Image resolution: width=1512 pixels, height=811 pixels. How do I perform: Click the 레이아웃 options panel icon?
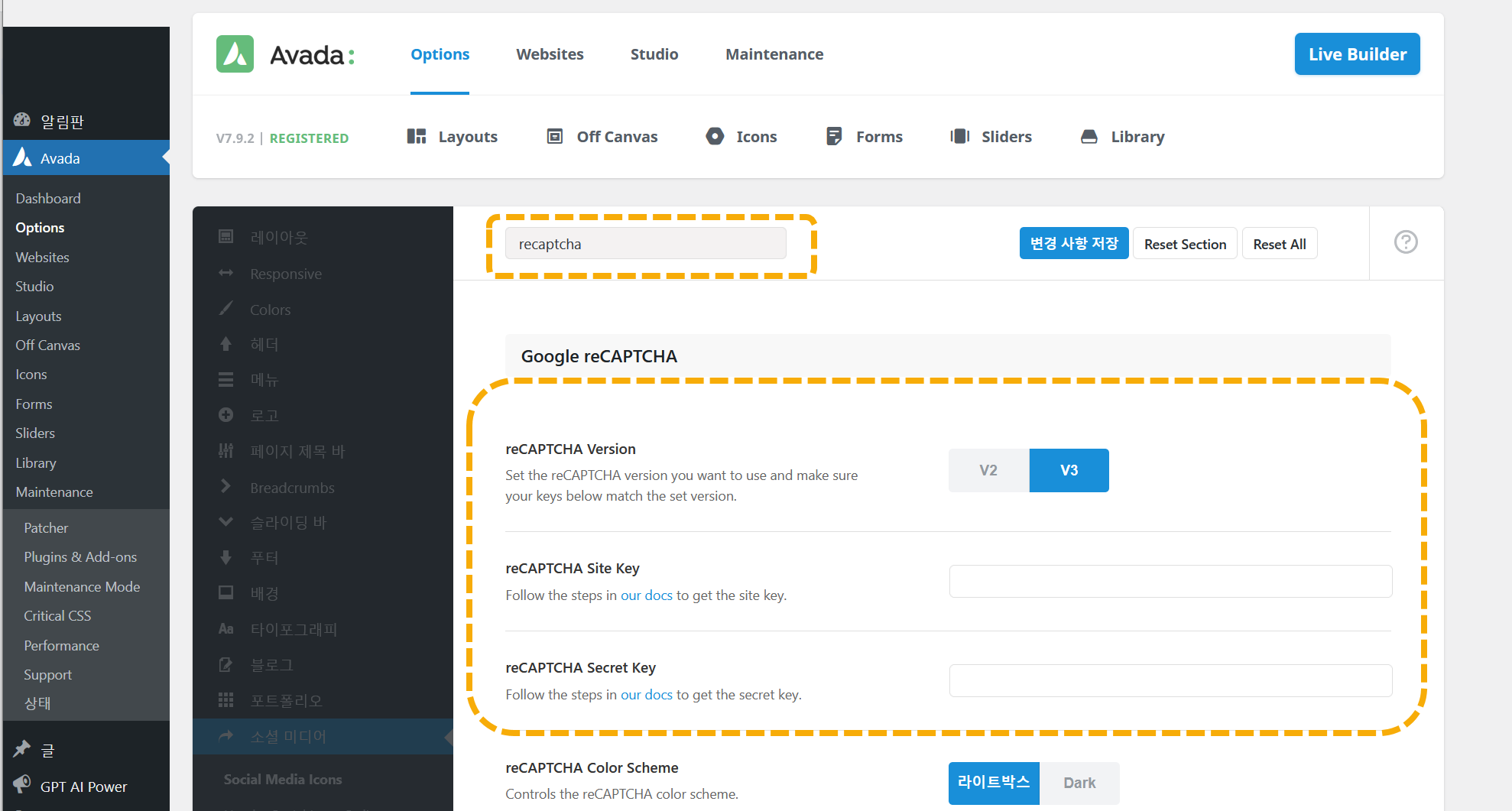pos(226,236)
